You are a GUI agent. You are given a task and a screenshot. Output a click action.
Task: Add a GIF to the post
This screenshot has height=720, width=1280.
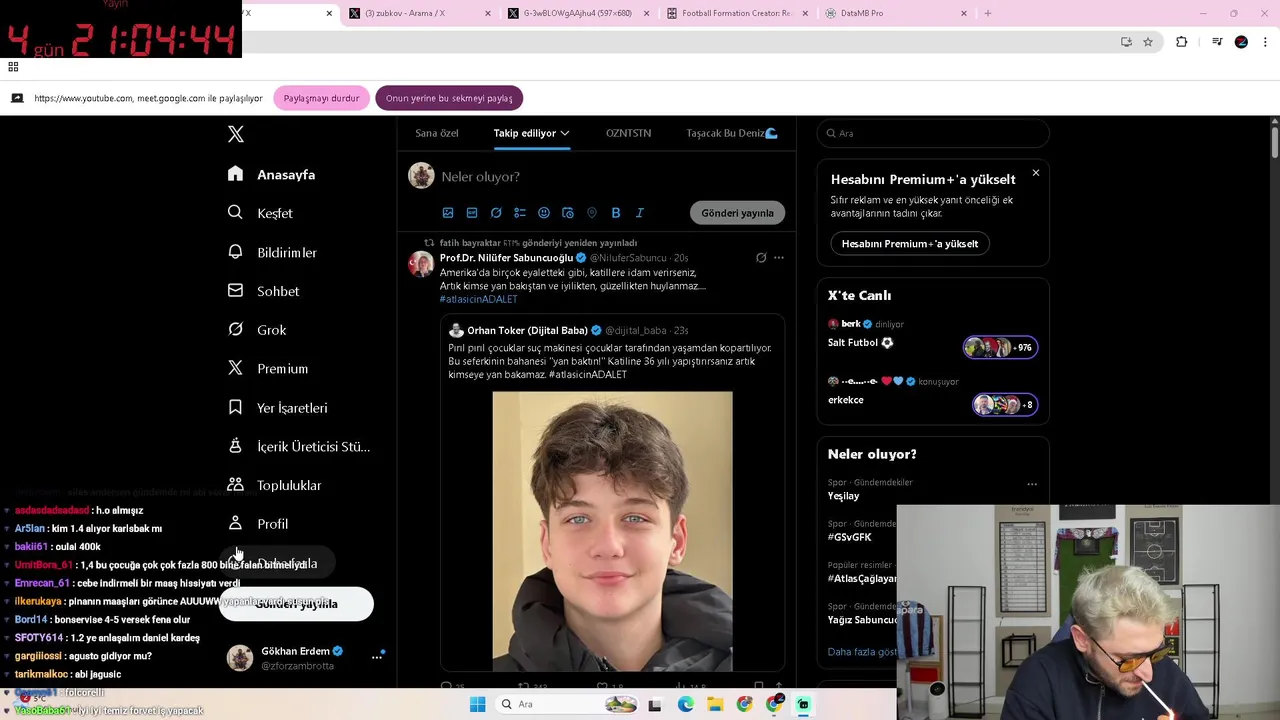[472, 213]
